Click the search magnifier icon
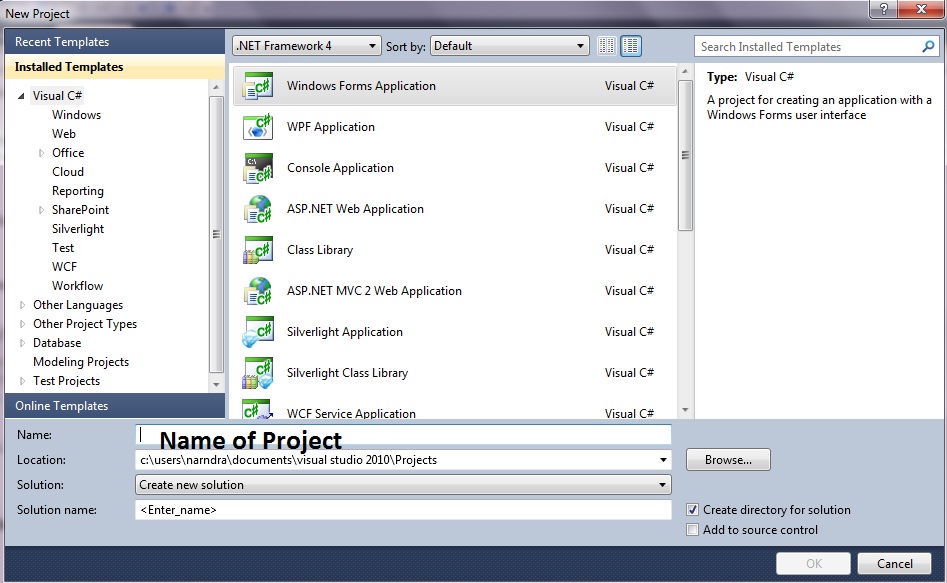Image resolution: width=947 pixels, height=583 pixels. click(928, 47)
